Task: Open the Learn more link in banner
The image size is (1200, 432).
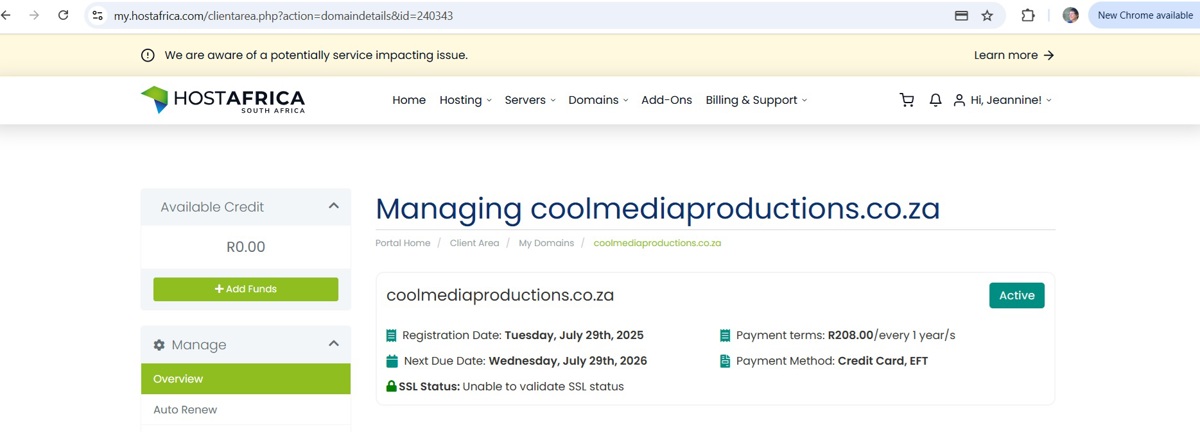Action: pyautogui.click(x=1014, y=56)
